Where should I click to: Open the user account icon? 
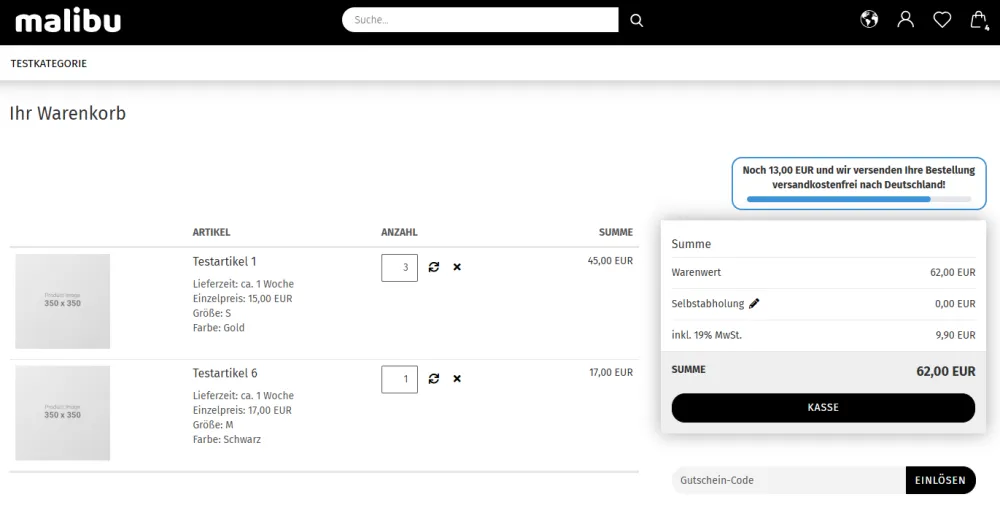tap(906, 20)
